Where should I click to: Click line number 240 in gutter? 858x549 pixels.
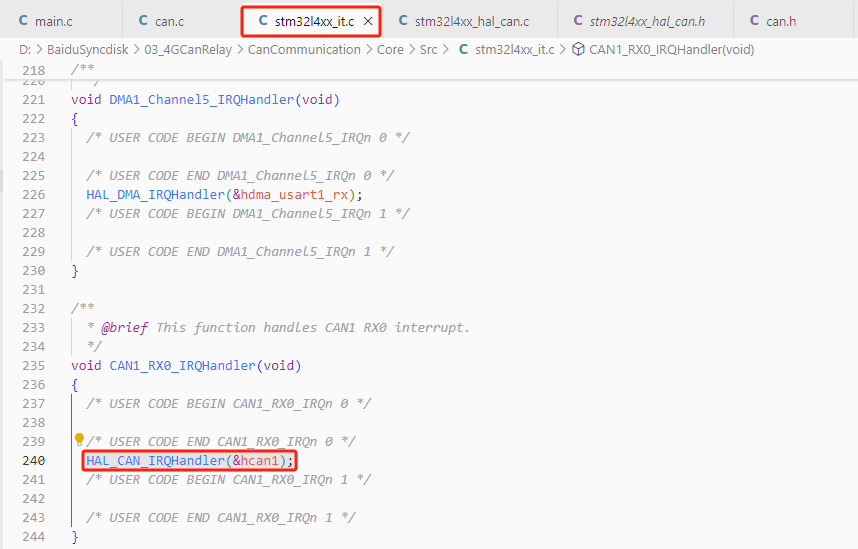tap(33, 461)
